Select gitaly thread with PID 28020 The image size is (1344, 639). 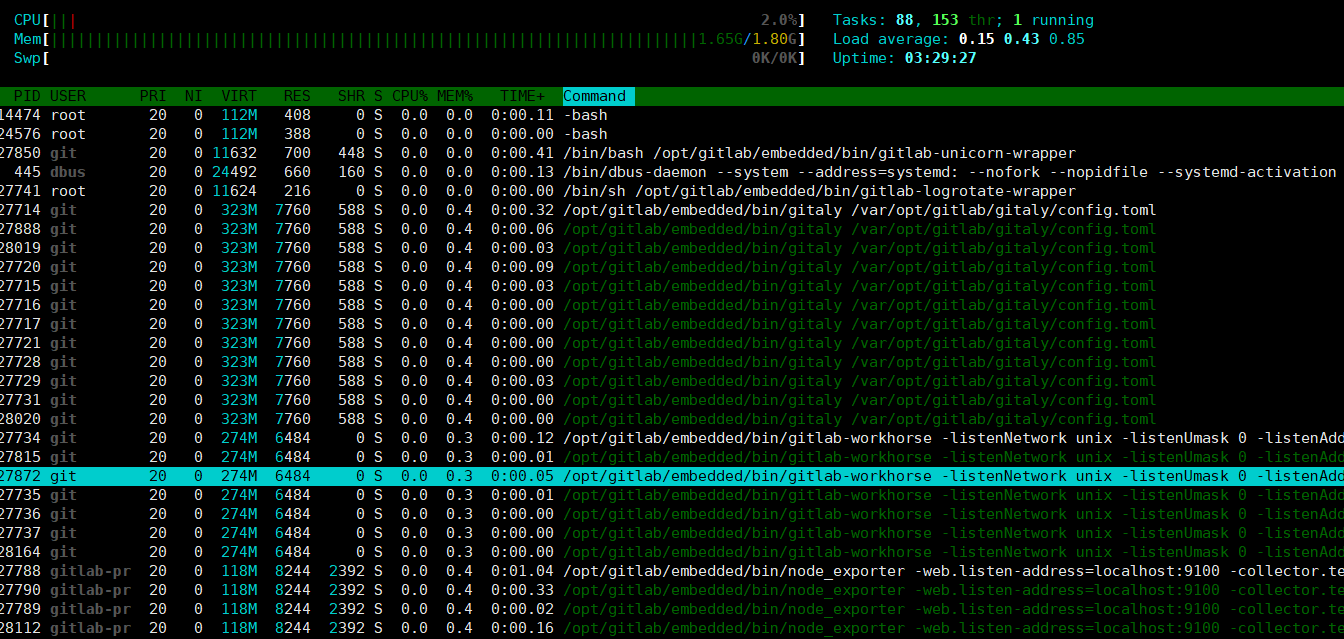672,419
